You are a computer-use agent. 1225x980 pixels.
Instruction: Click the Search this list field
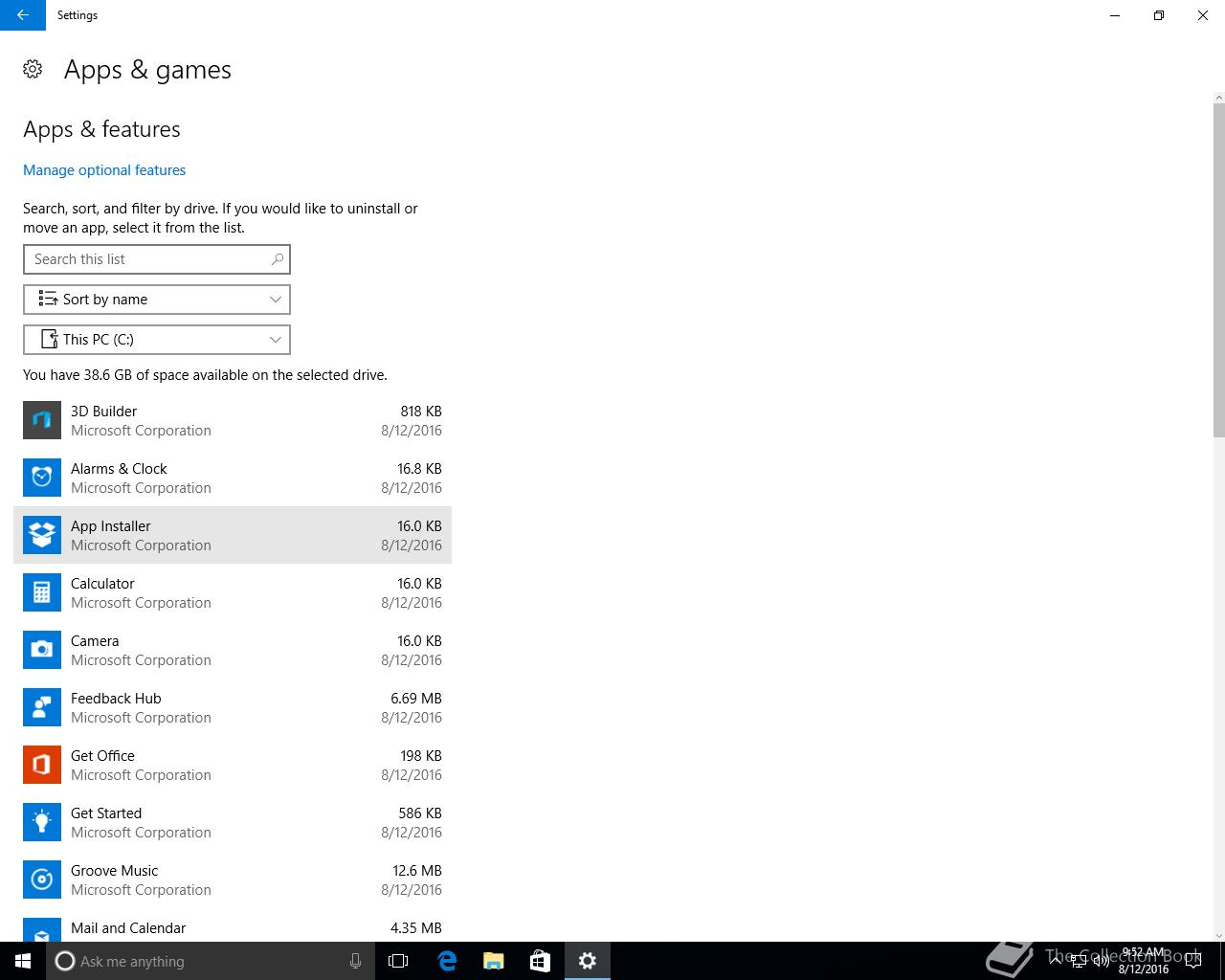click(157, 259)
